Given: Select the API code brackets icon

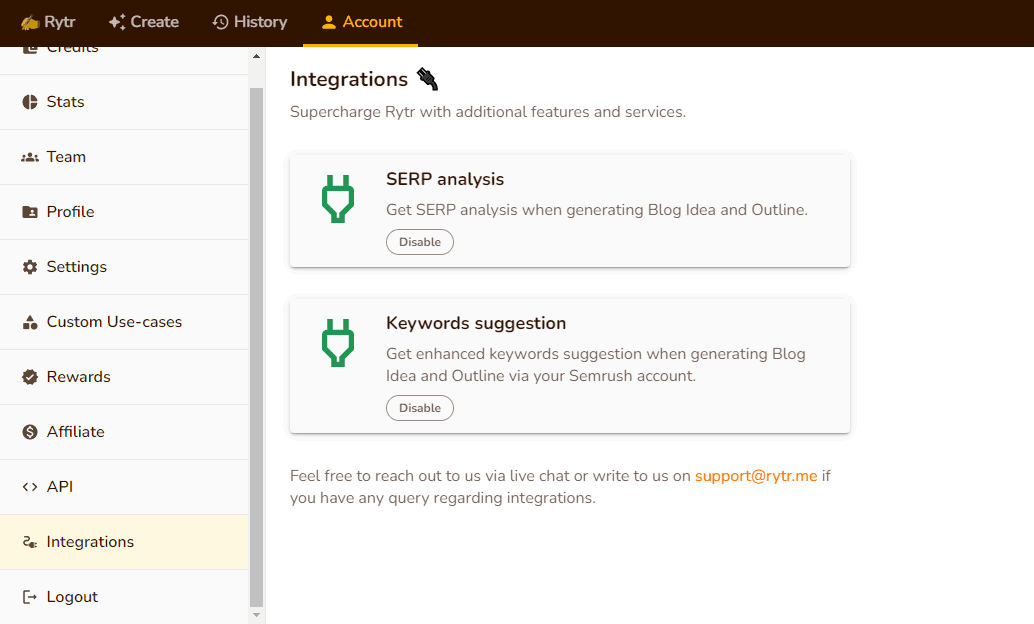Looking at the screenshot, I should coord(28,486).
